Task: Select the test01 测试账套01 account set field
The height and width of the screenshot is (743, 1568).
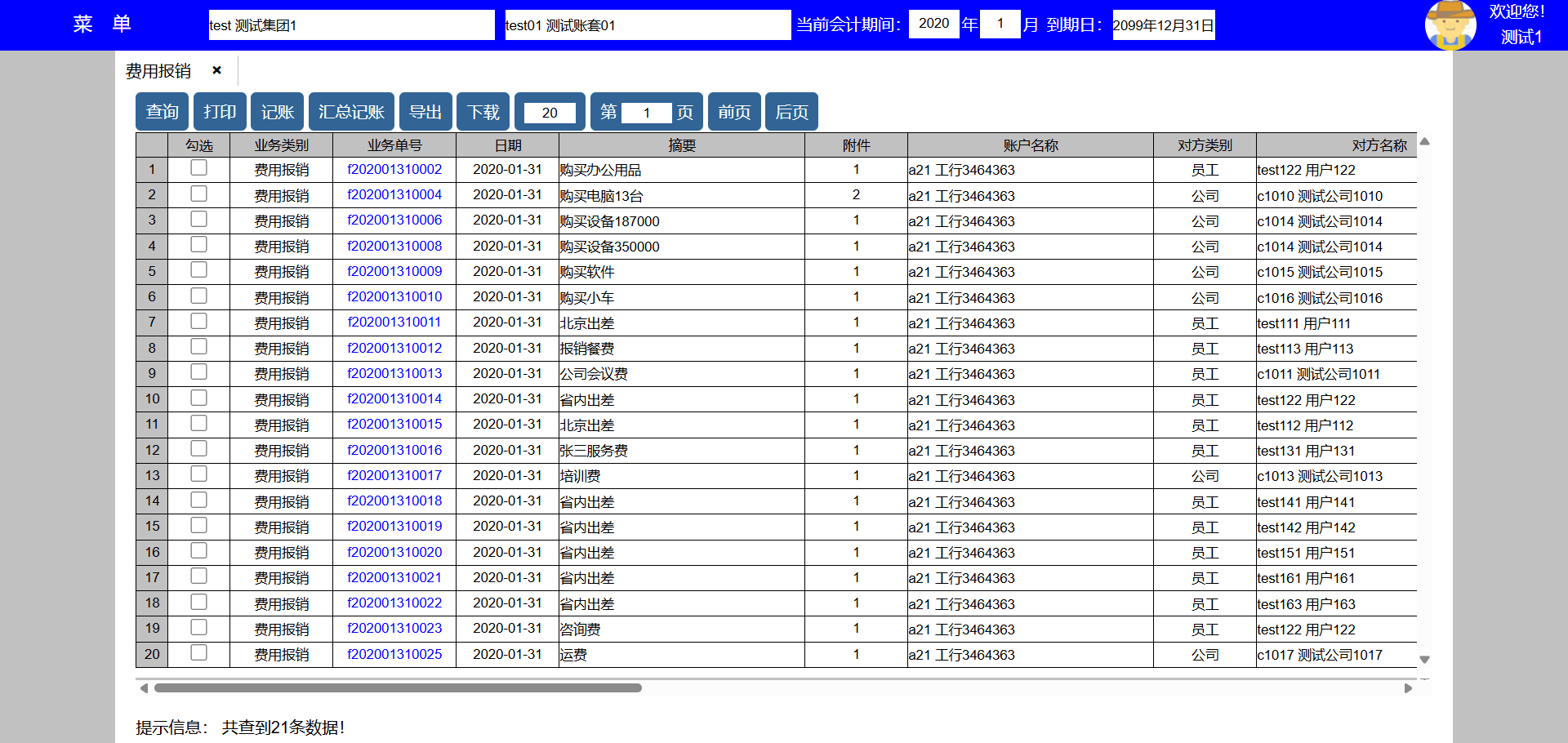Action: click(648, 25)
